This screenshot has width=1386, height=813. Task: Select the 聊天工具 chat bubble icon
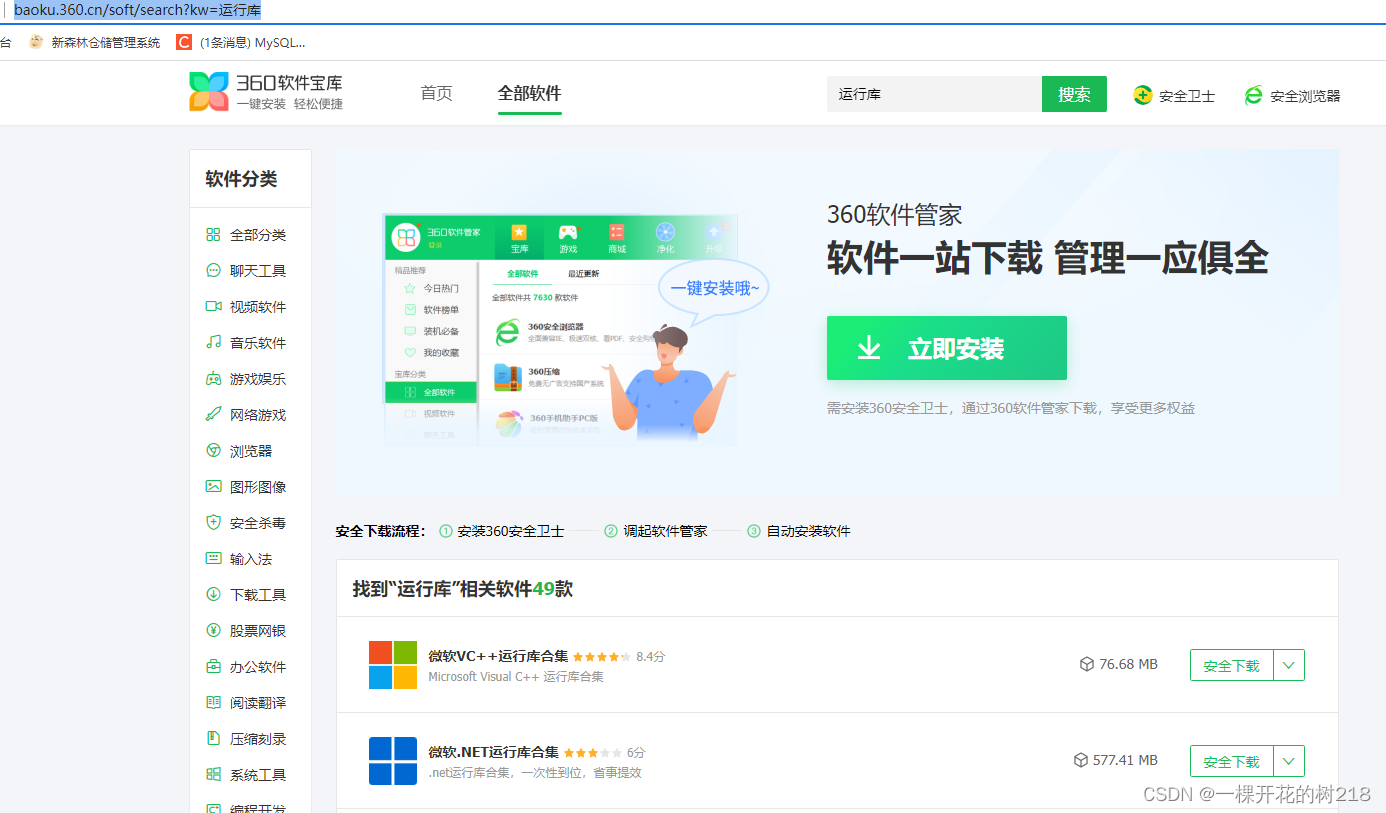click(213, 271)
